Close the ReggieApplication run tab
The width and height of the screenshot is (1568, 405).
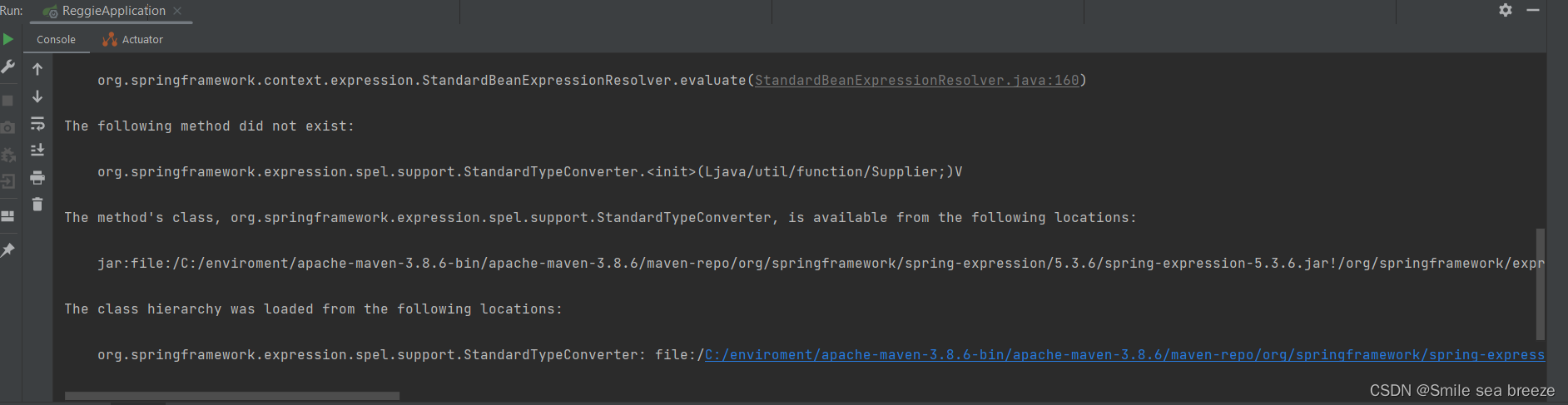click(177, 11)
